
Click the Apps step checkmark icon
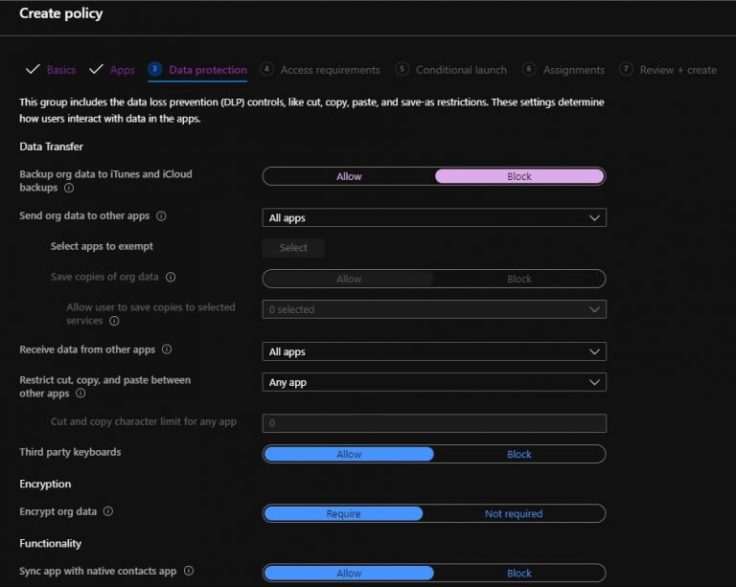(96, 69)
